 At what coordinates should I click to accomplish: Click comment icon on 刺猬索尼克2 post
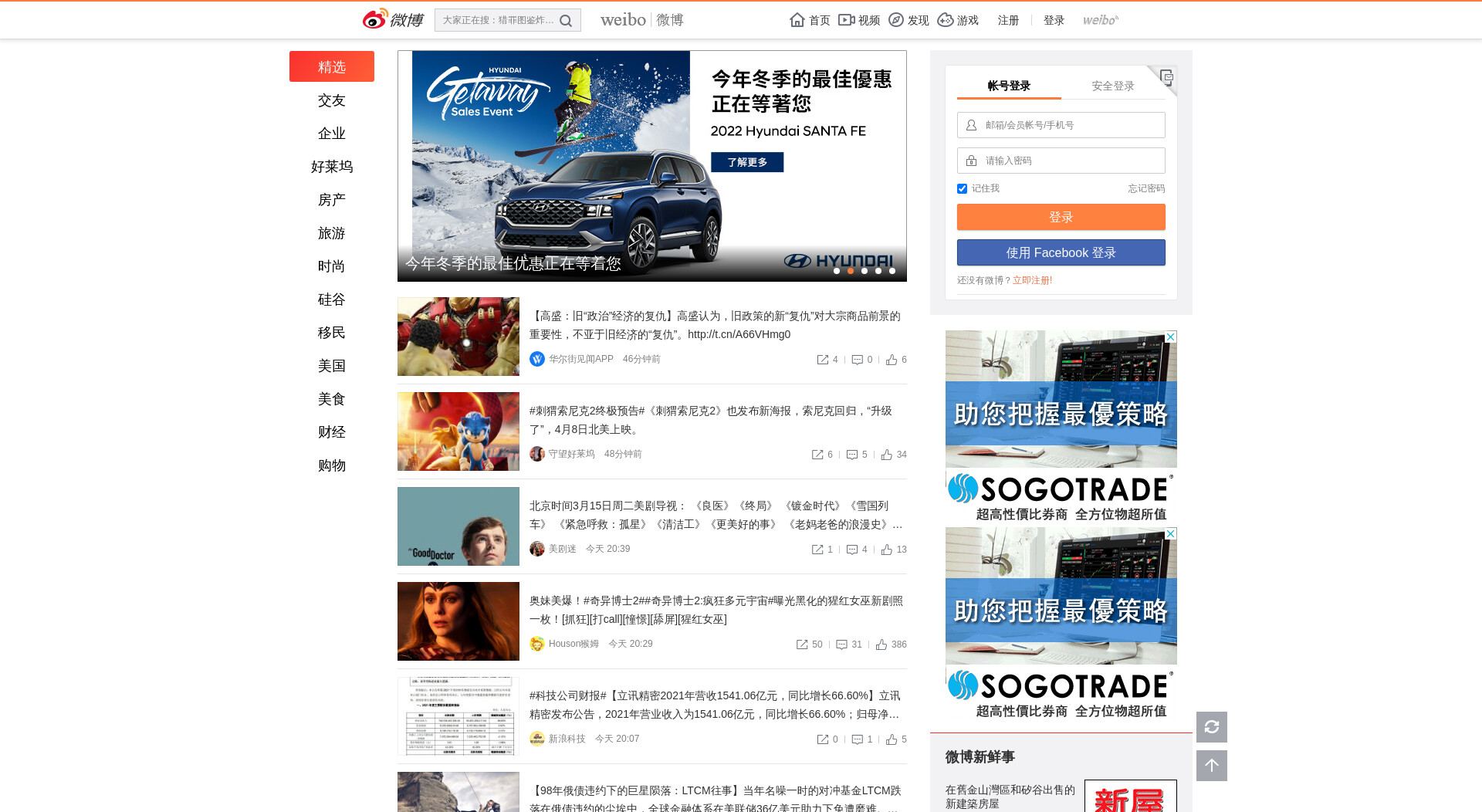click(x=852, y=455)
